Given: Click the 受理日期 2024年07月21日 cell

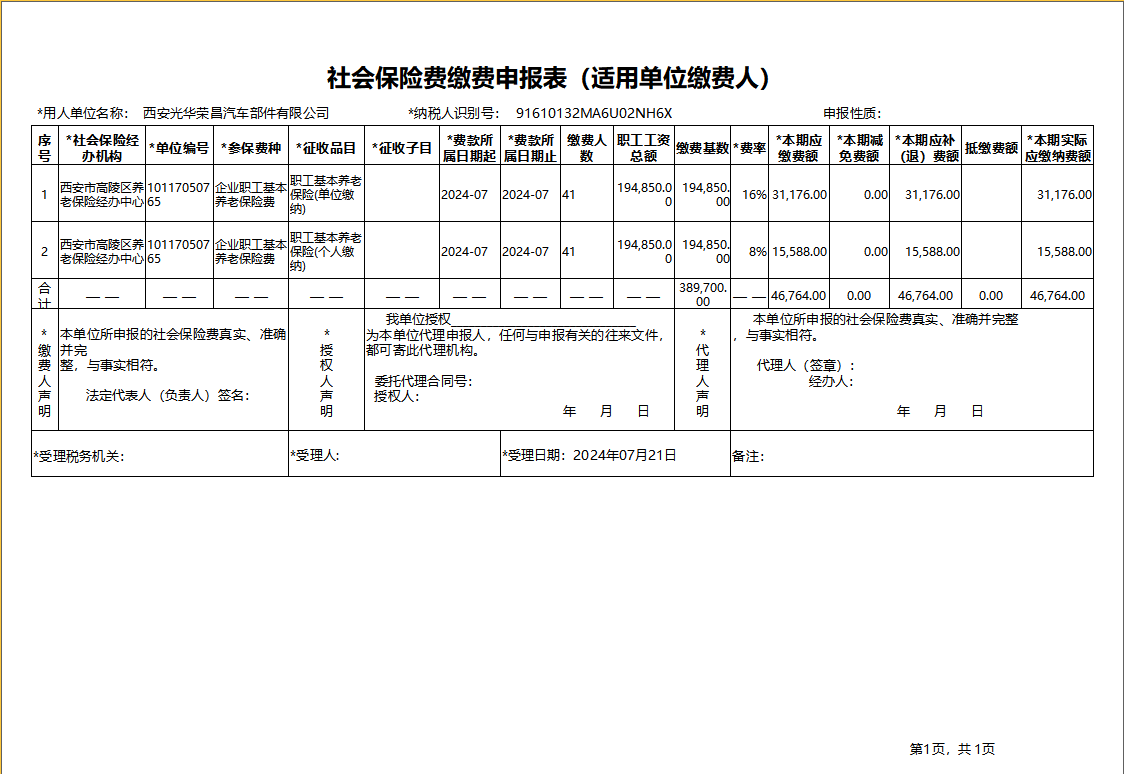Looking at the screenshot, I should click(x=589, y=455).
